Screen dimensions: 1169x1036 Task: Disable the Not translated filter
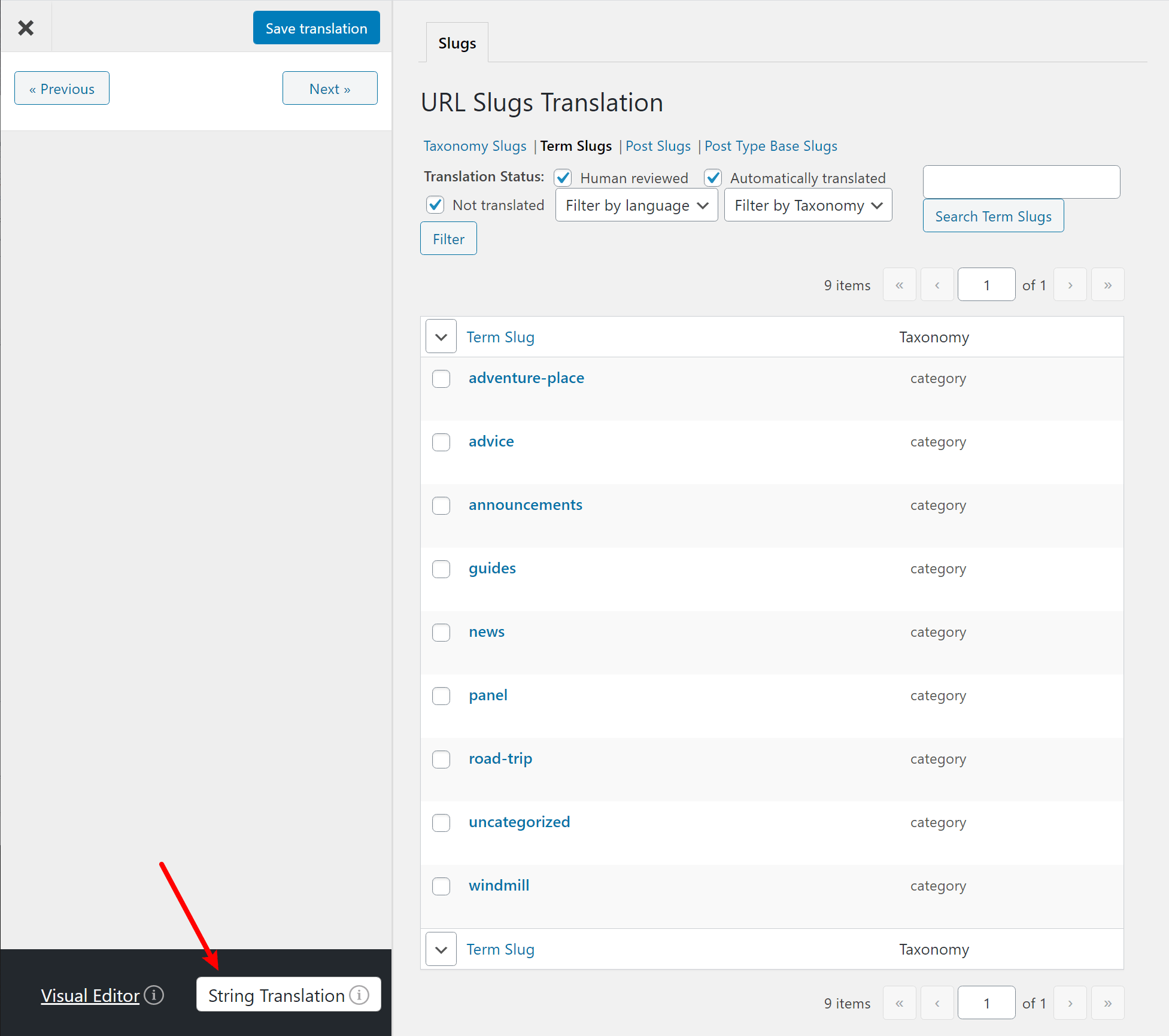pos(435,205)
